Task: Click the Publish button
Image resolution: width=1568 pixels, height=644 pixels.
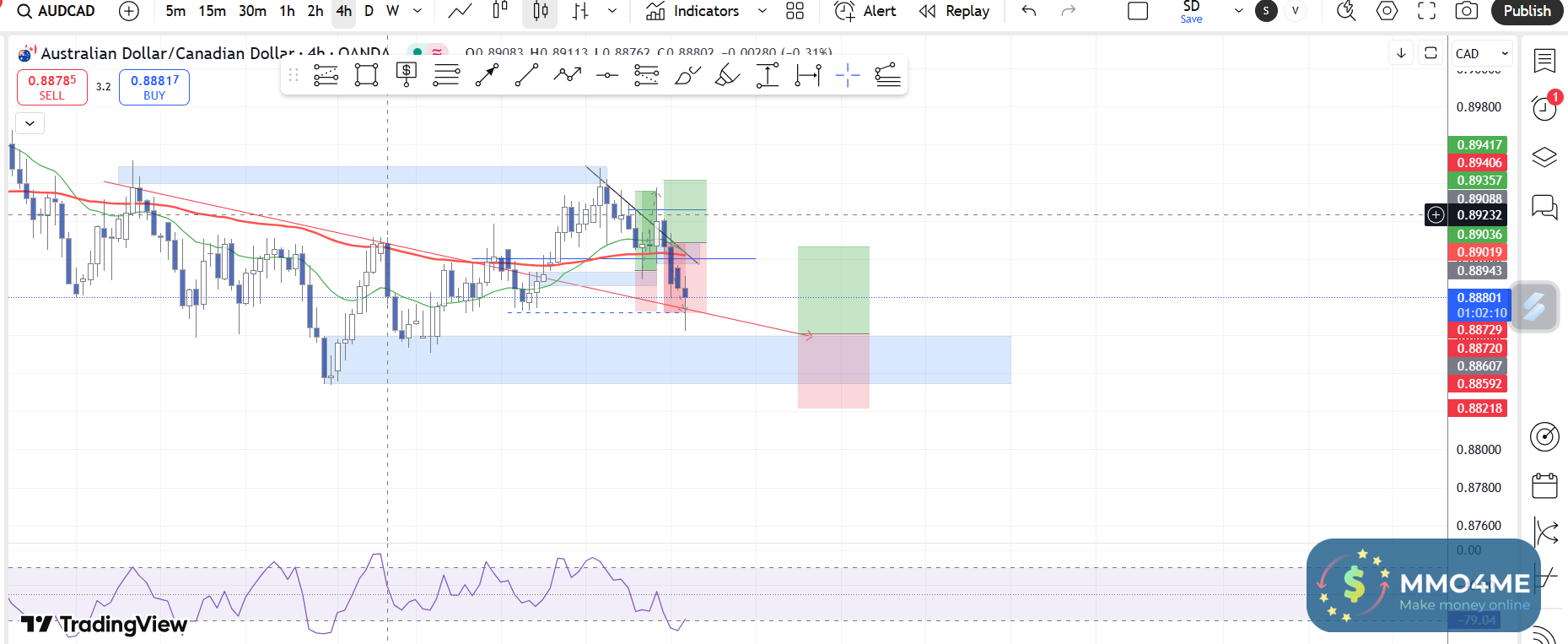Action: pos(1527,11)
